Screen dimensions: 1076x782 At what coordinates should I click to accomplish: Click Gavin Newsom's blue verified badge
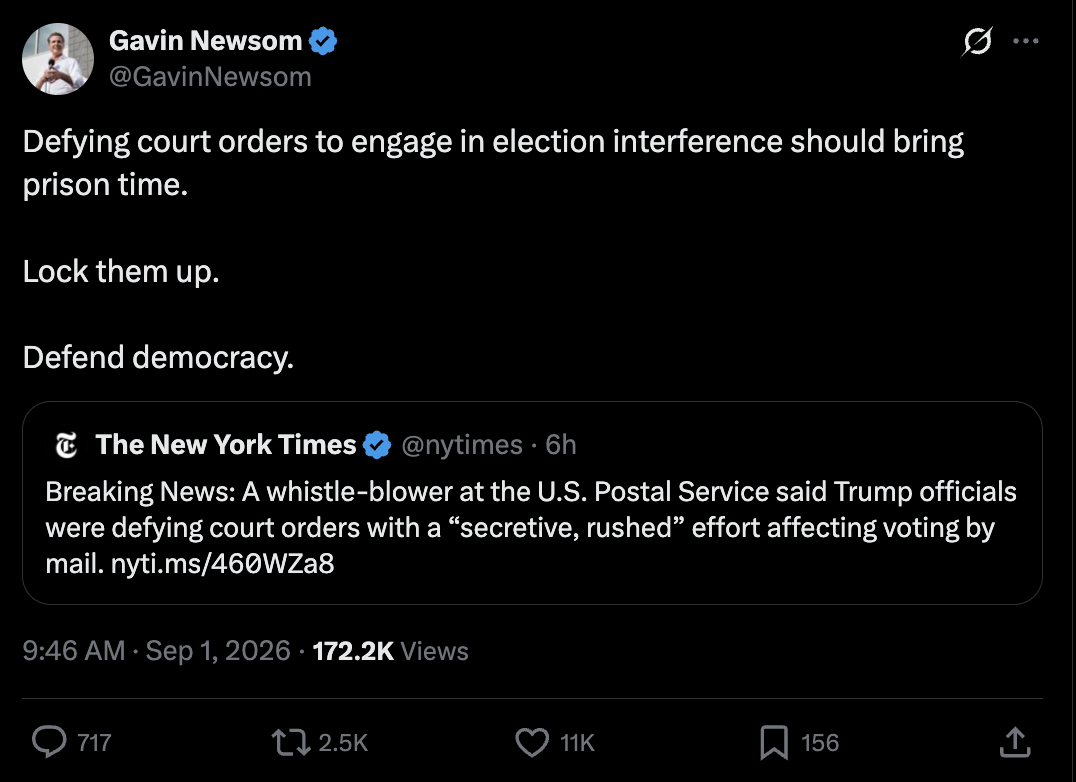(323, 41)
